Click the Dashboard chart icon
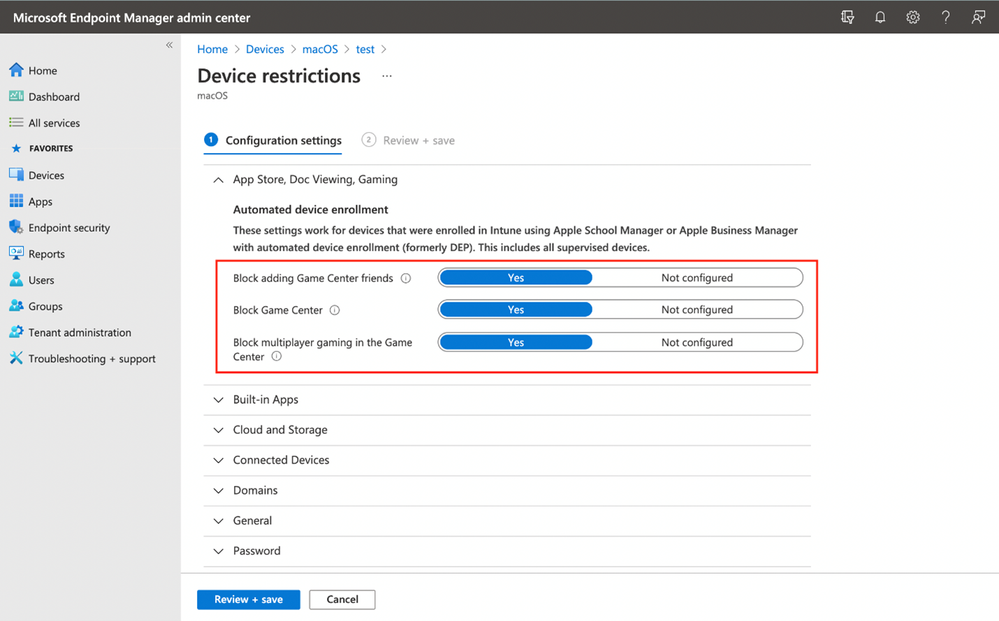Viewport: 999px width, 621px height. pos(16,96)
